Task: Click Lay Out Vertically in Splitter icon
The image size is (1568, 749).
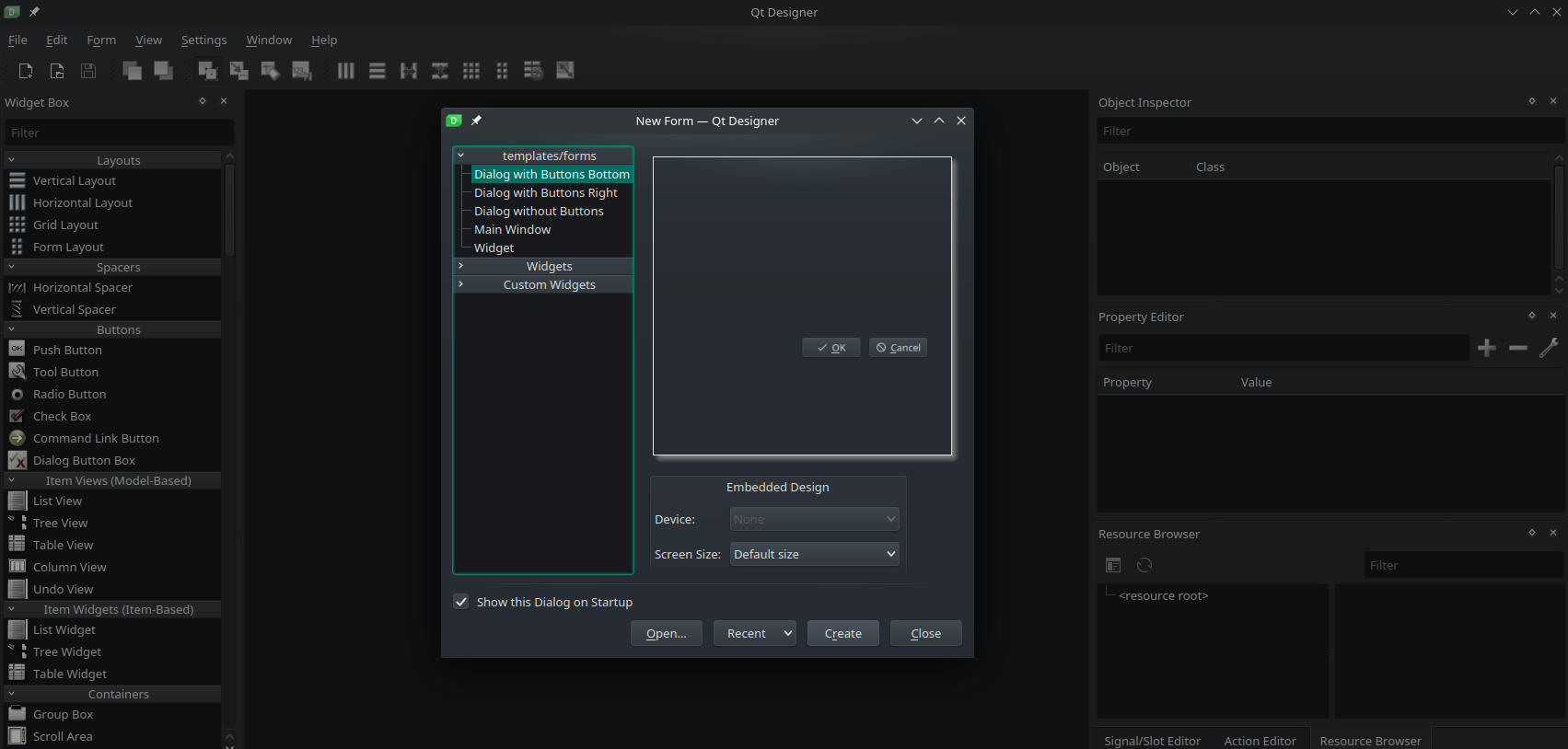Action: (x=440, y=71)
